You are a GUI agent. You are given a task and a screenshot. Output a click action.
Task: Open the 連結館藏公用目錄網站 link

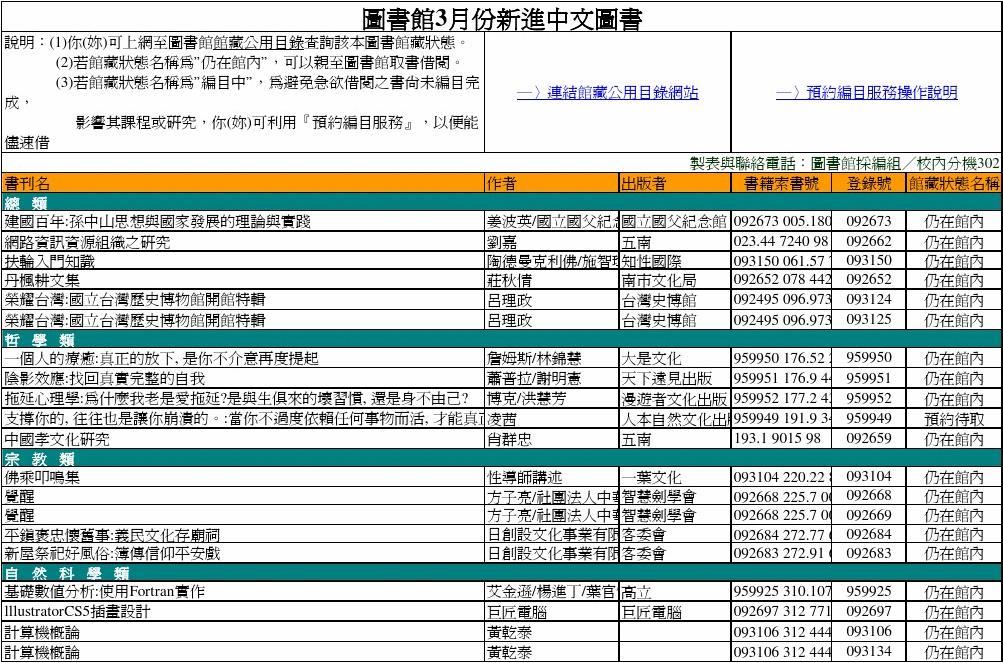click(608, 93)
